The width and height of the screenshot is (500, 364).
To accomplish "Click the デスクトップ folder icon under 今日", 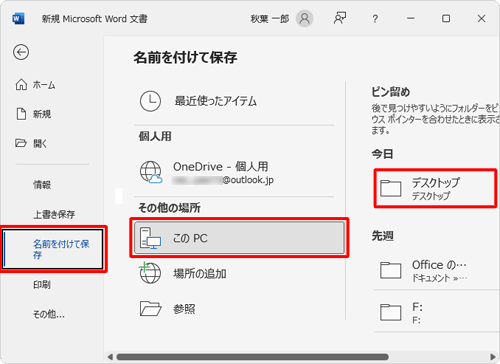I will [x=391, y=188].
